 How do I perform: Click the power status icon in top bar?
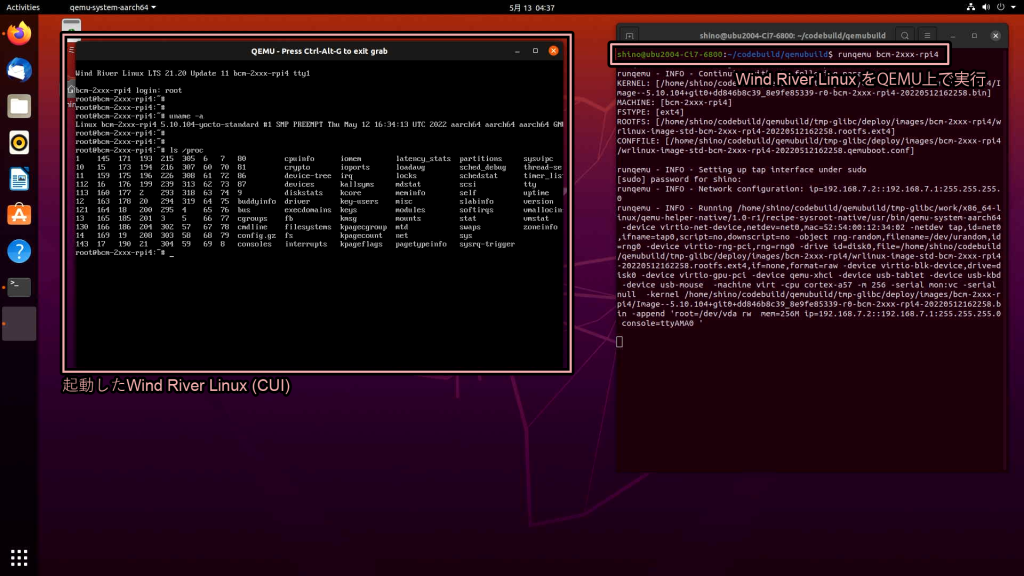pos(1002,8)
